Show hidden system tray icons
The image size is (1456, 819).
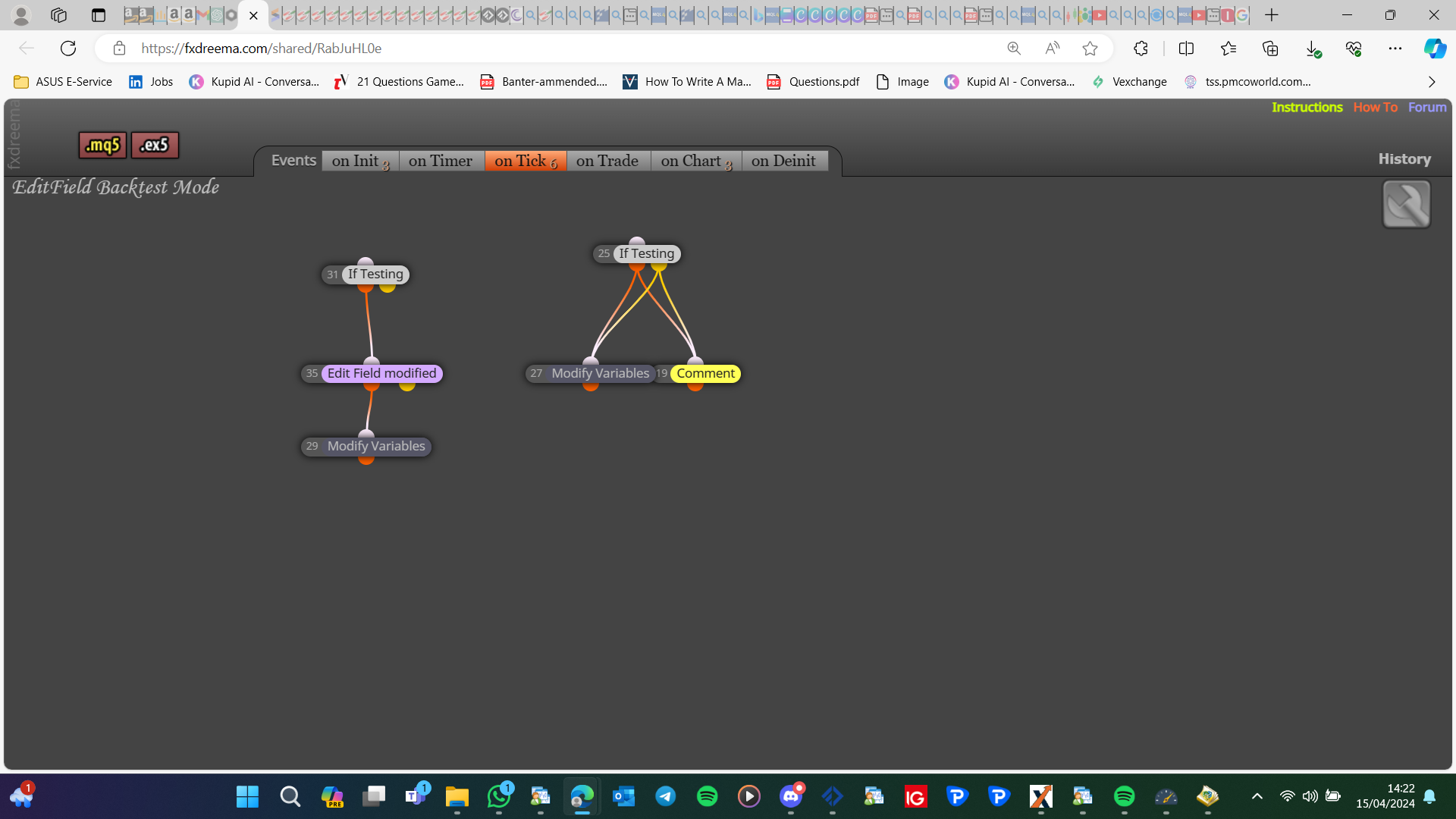pyautogui.click(x=1257, y=796)
